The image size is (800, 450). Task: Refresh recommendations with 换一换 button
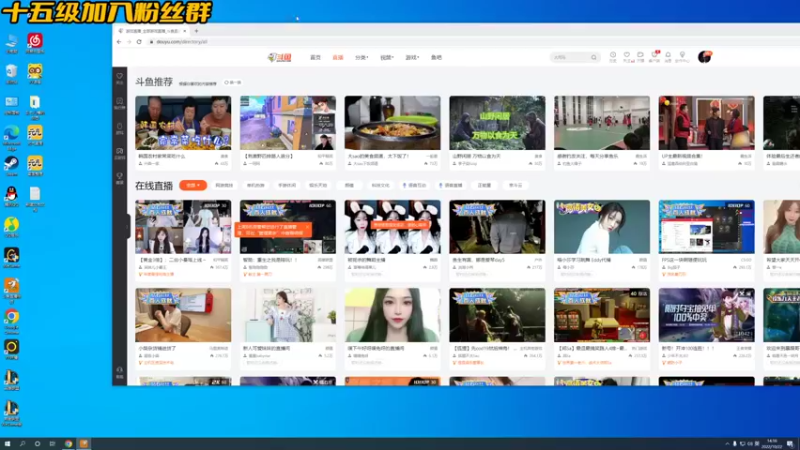pyautogui.click(x=233, y=82)
